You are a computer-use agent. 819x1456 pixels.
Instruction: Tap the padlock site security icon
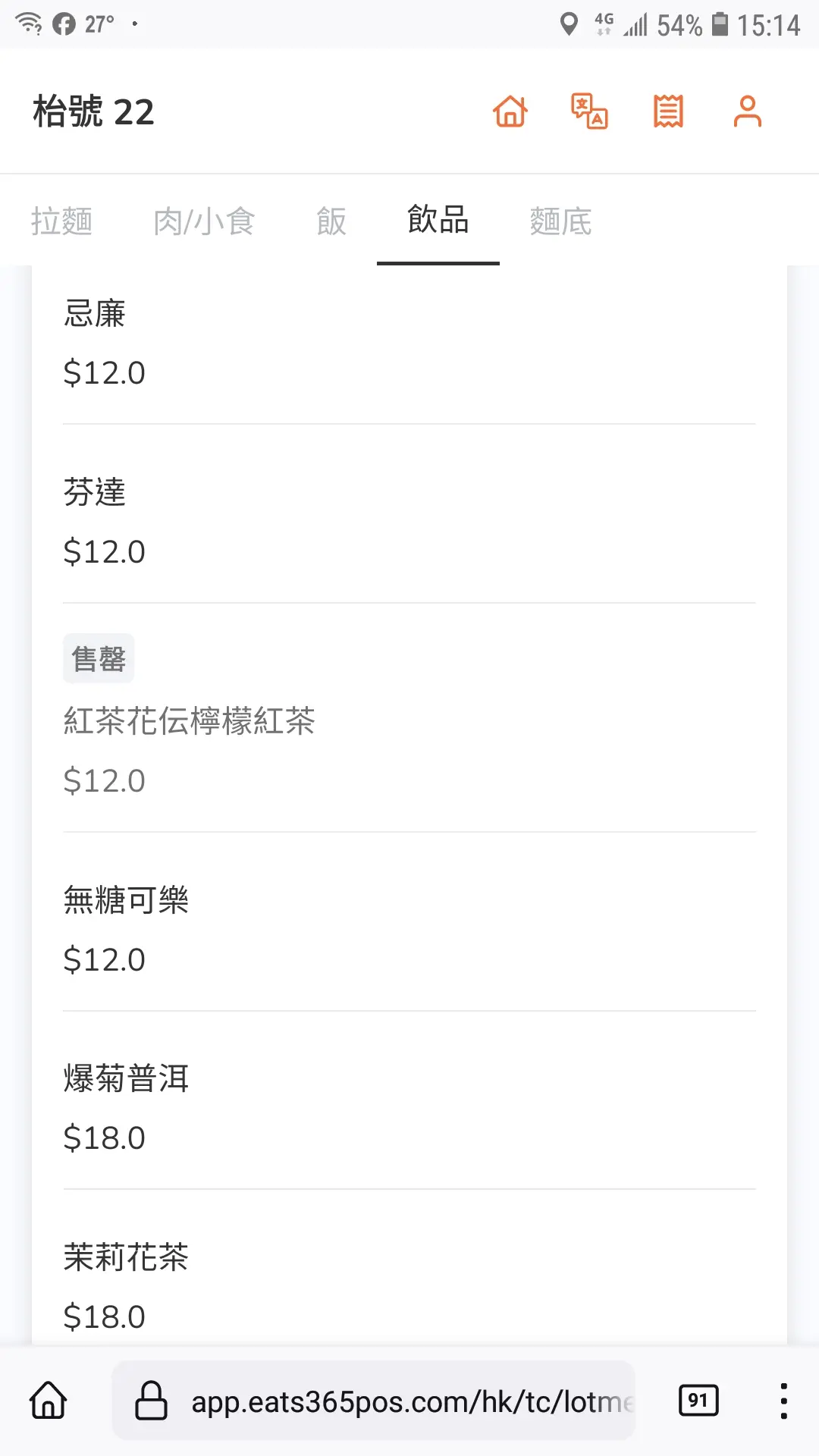pyautogui.click(x=151, y=1400)
